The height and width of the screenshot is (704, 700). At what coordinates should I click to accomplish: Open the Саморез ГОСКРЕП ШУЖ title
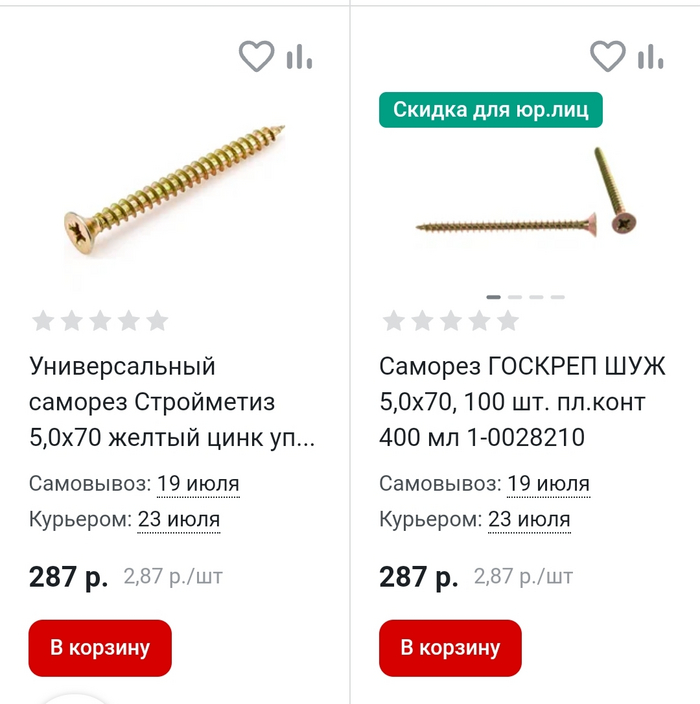tap(522, 402)
